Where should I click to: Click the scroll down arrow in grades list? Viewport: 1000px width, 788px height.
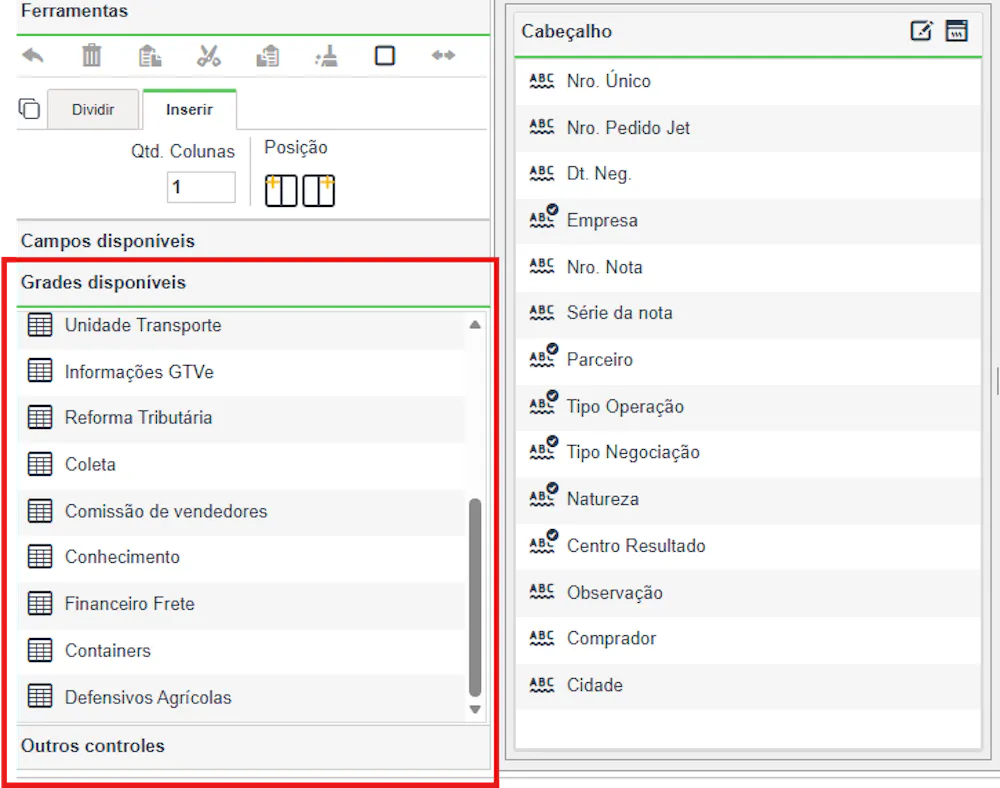475,709
